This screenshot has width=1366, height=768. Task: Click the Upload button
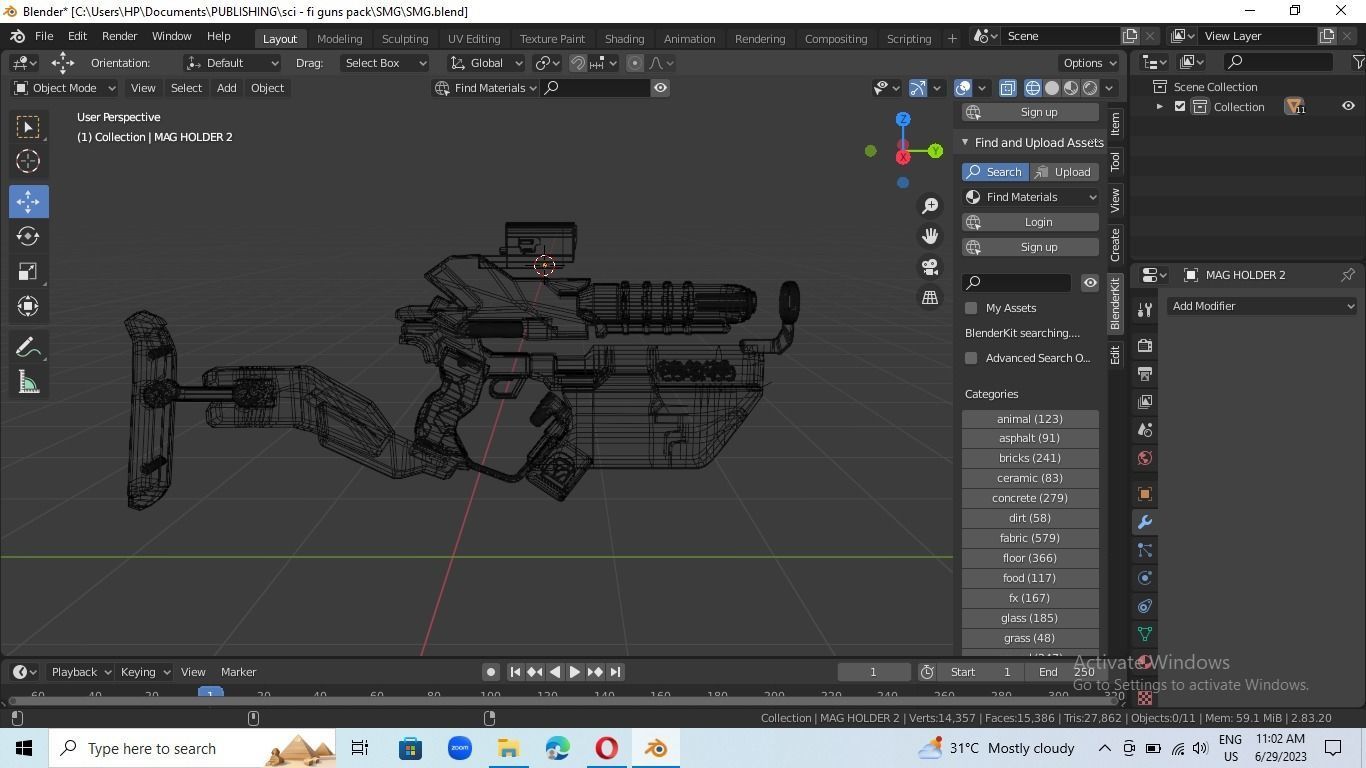click(1064, 172)
